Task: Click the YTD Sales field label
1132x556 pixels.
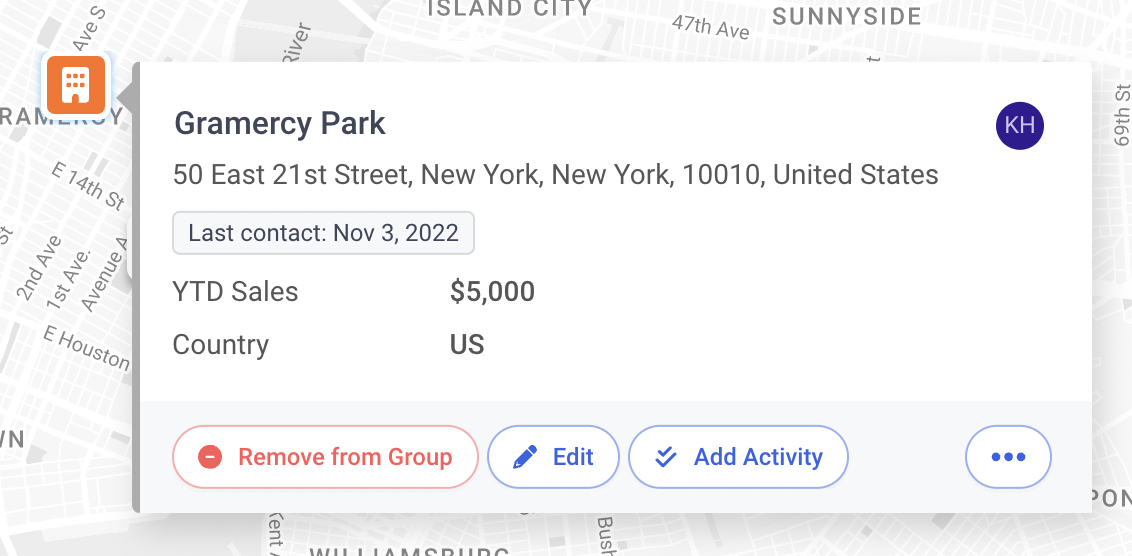Action: click(x=235, y=292)
